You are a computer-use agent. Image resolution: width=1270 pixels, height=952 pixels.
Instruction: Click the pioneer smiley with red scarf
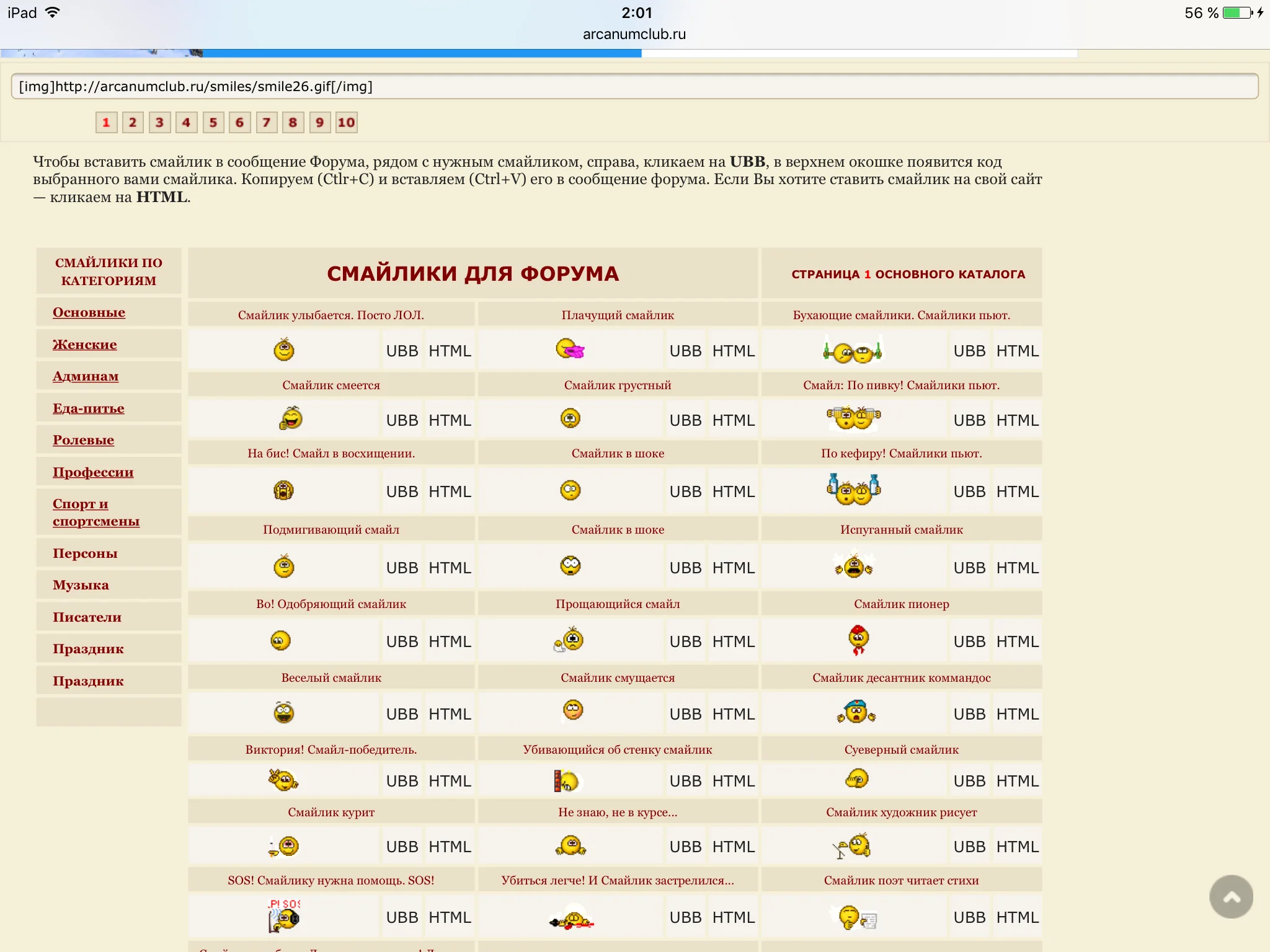point(858,640)
